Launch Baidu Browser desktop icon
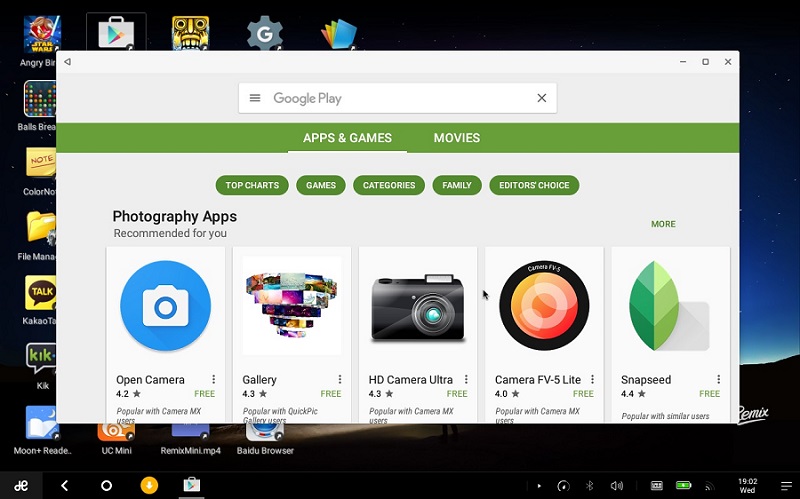This screenshot has width=800, height=499. click(265, 432)
